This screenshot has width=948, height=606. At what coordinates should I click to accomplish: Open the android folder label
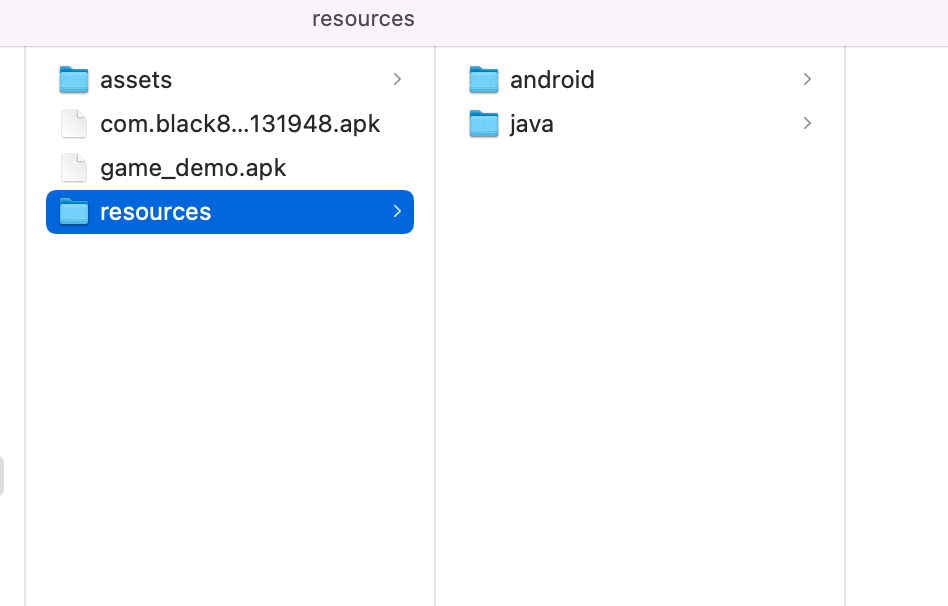pos(552,80)
